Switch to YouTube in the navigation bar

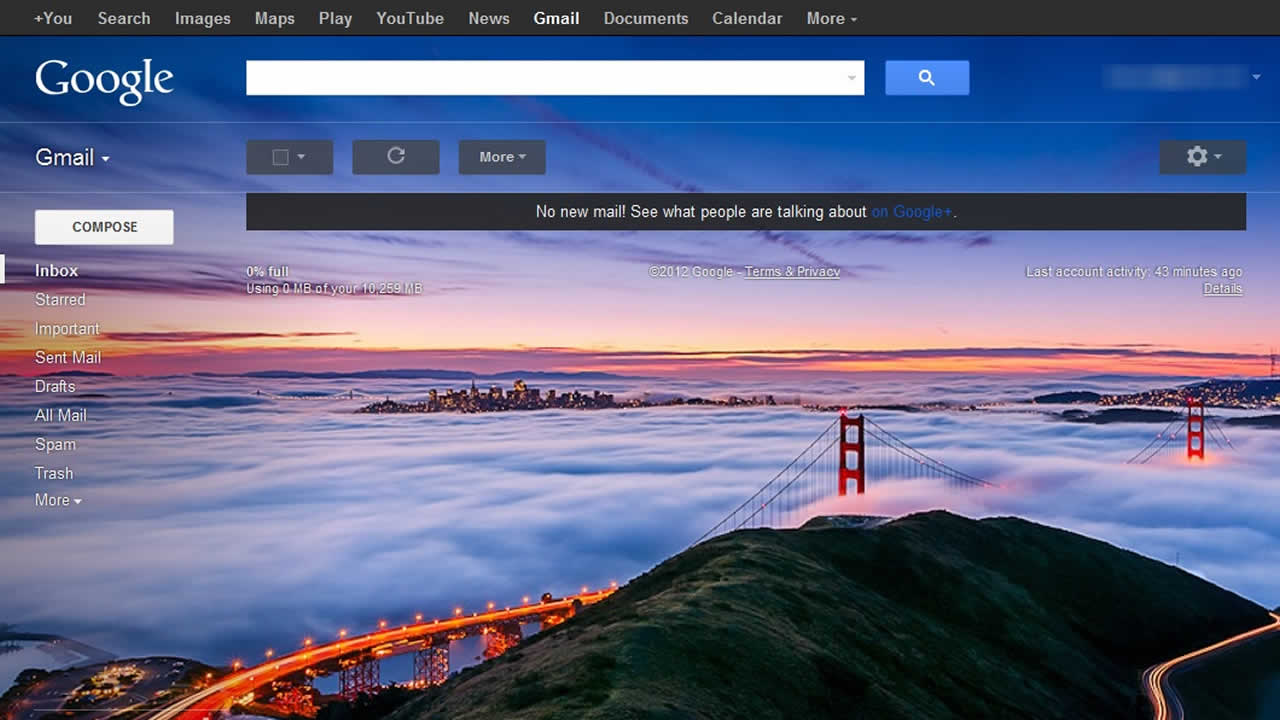(x=409, y=17)
